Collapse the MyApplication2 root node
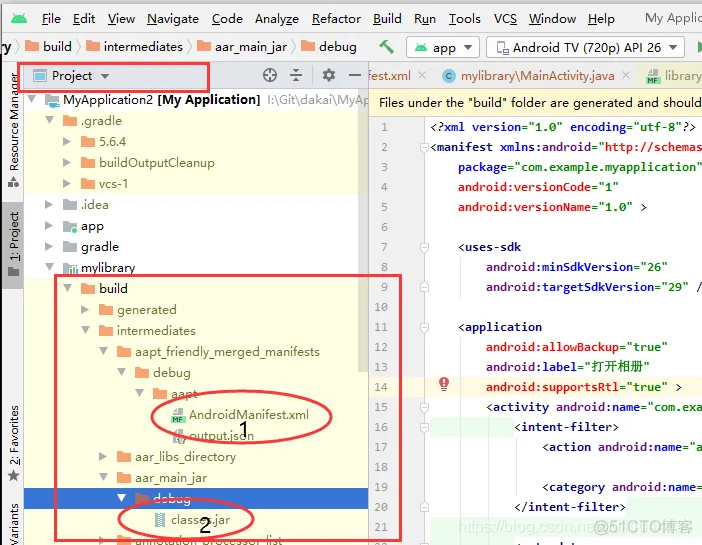702x545 pixels. (x=32, y=99)
